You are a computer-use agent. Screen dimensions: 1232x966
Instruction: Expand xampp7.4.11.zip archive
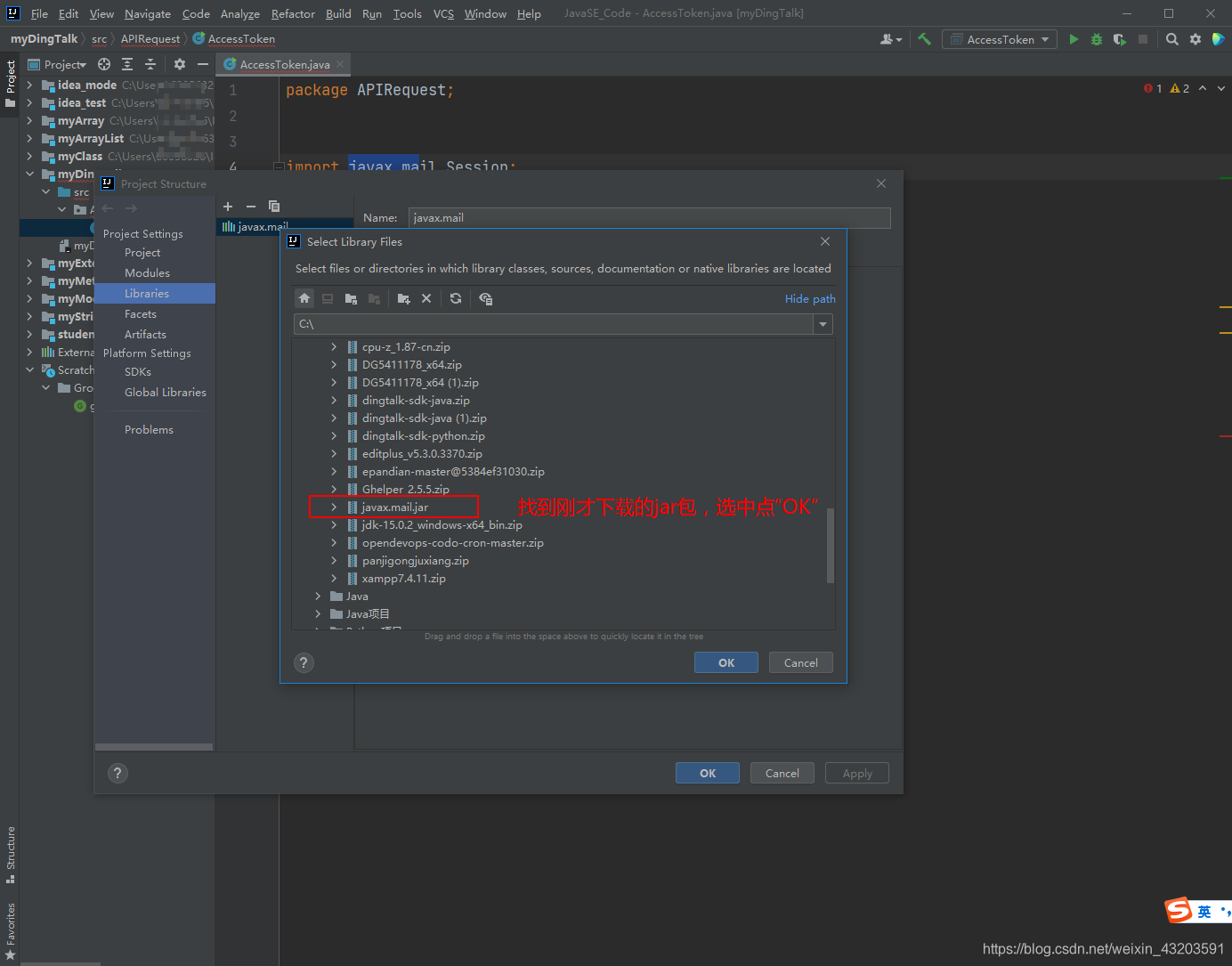tap(334, 579)
